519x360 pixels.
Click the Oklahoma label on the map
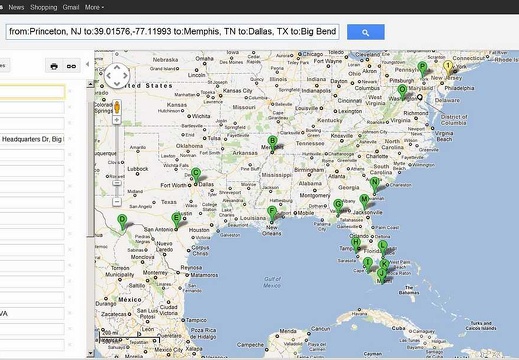pos(189,146)
